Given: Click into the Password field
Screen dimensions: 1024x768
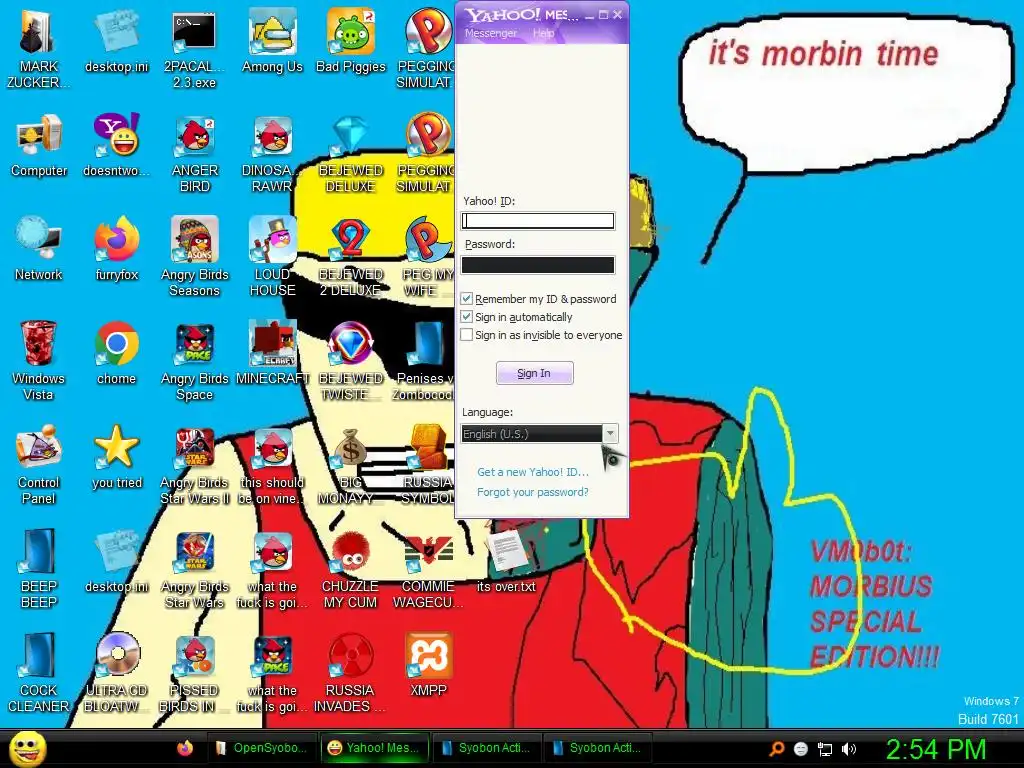Looking at the screenshot, I should (537, 264).
